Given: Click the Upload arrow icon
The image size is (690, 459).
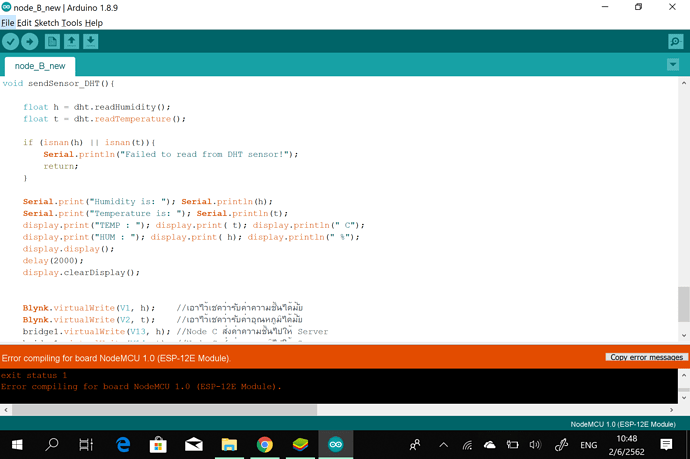Looking at the screenshot, I should tap(29, 42).
